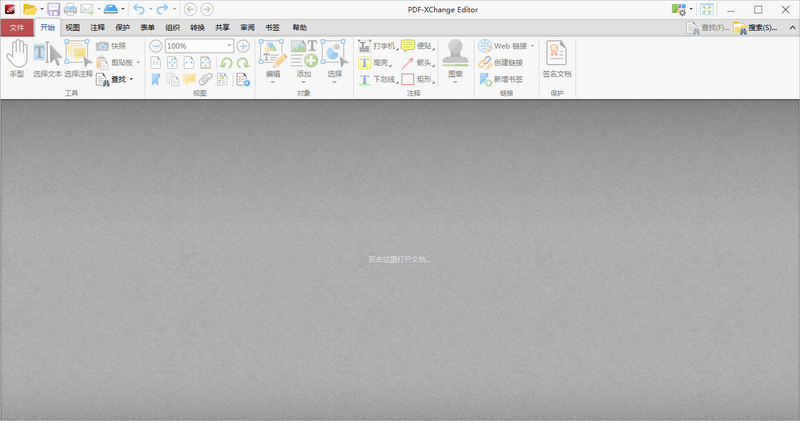This screenshot has height=421, width=800.
Task: Click the zoom out minus button
Action: click(x=156, y=46)
